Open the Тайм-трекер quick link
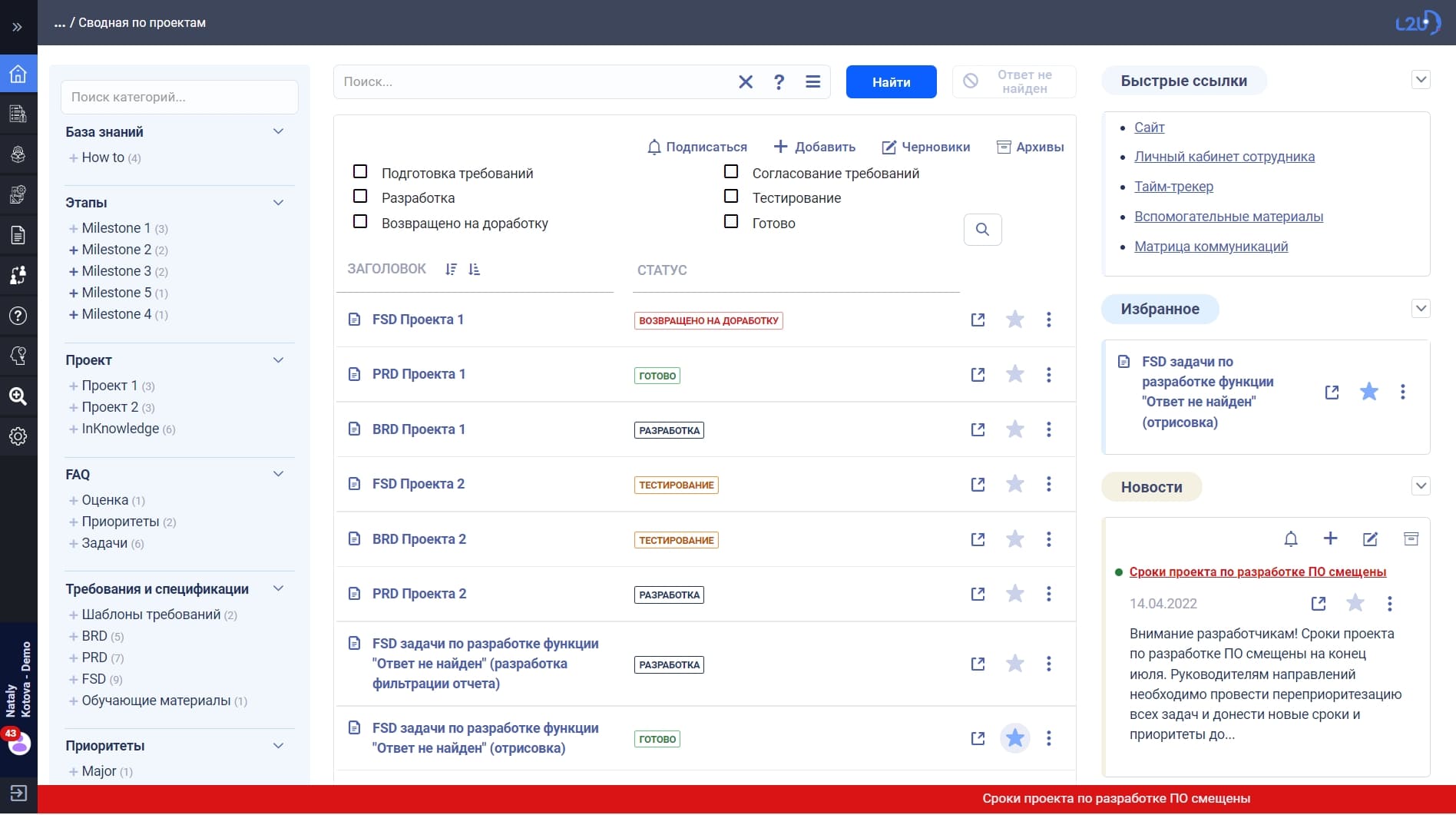This screenshot has height=815, width=1456. tap(1173, 187)
